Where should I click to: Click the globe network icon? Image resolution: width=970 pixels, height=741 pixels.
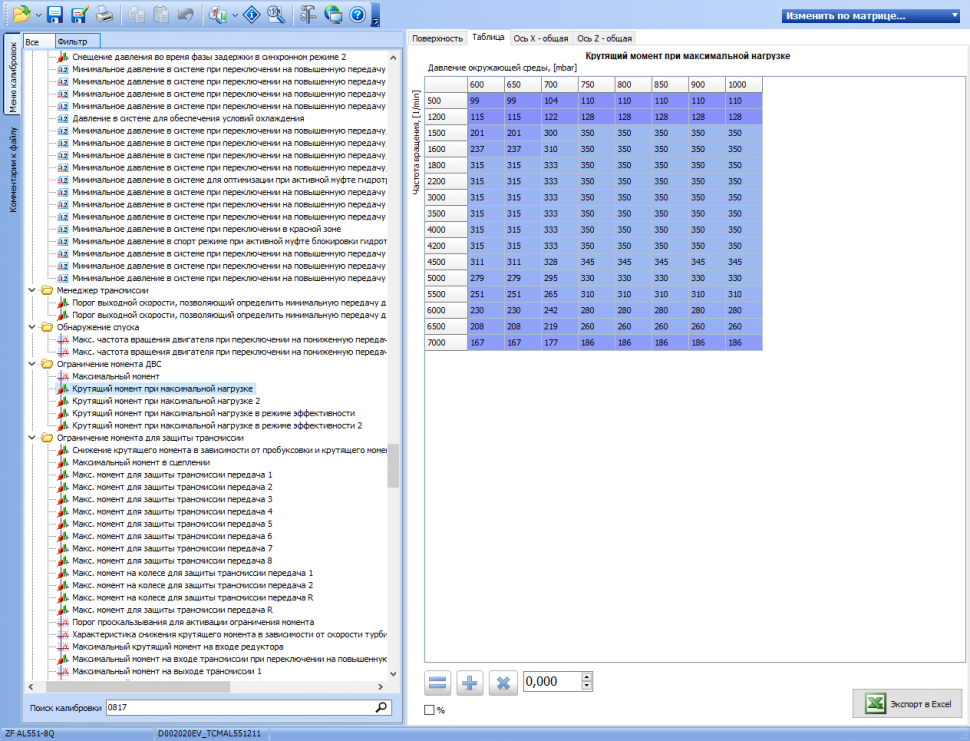click(333, 14)
